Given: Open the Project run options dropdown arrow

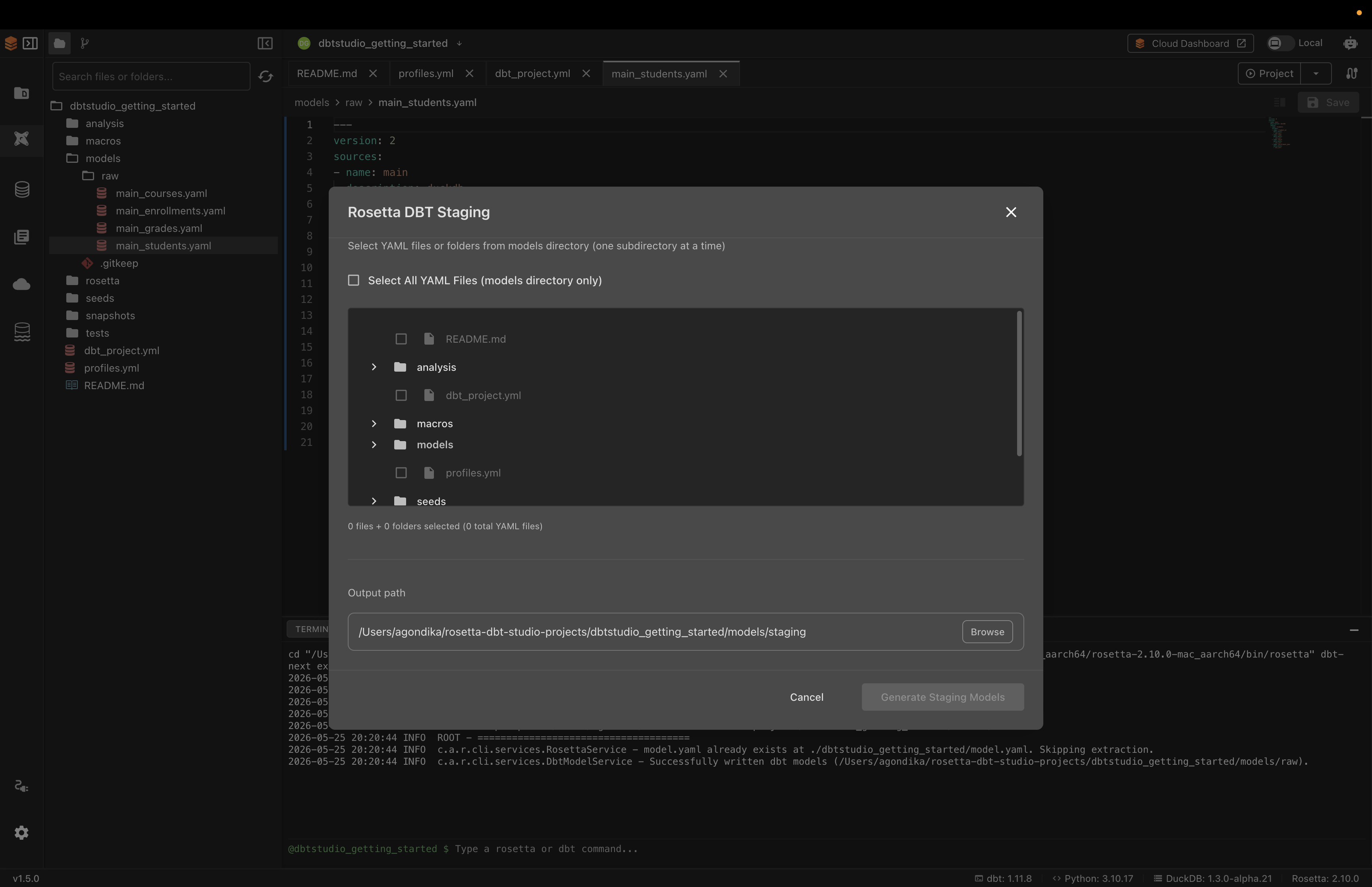Looking at the screenshot, I should tap(1316, 73).
